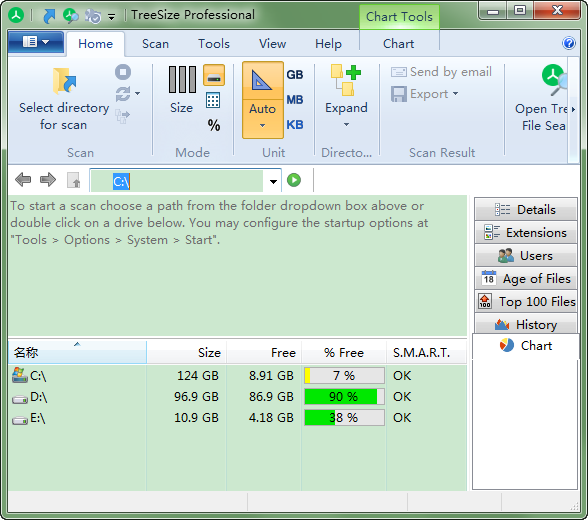This screenshot has width=588, height=520.
Task: Open the Users panel tab
Action: coord(525,256)
